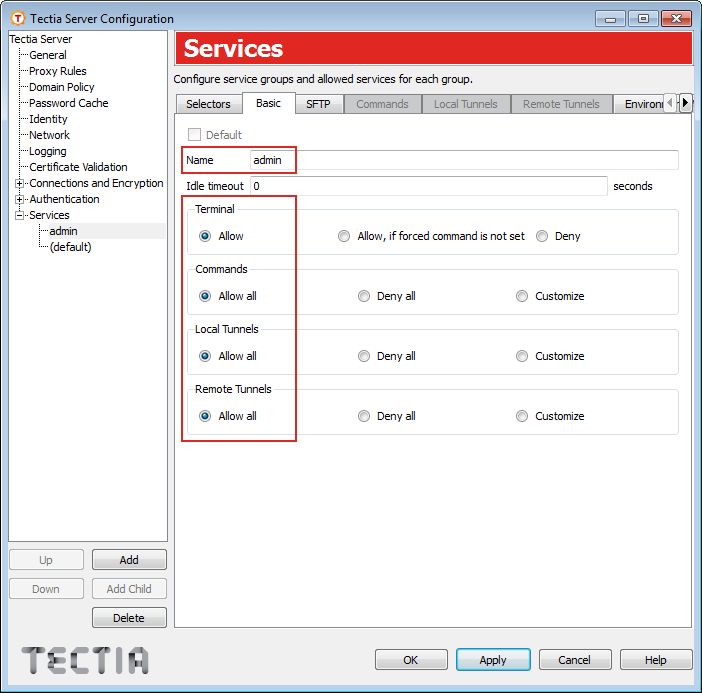Select Remote Tunnels Deny all option
This screenshot has height=693, width=702.
364,416
